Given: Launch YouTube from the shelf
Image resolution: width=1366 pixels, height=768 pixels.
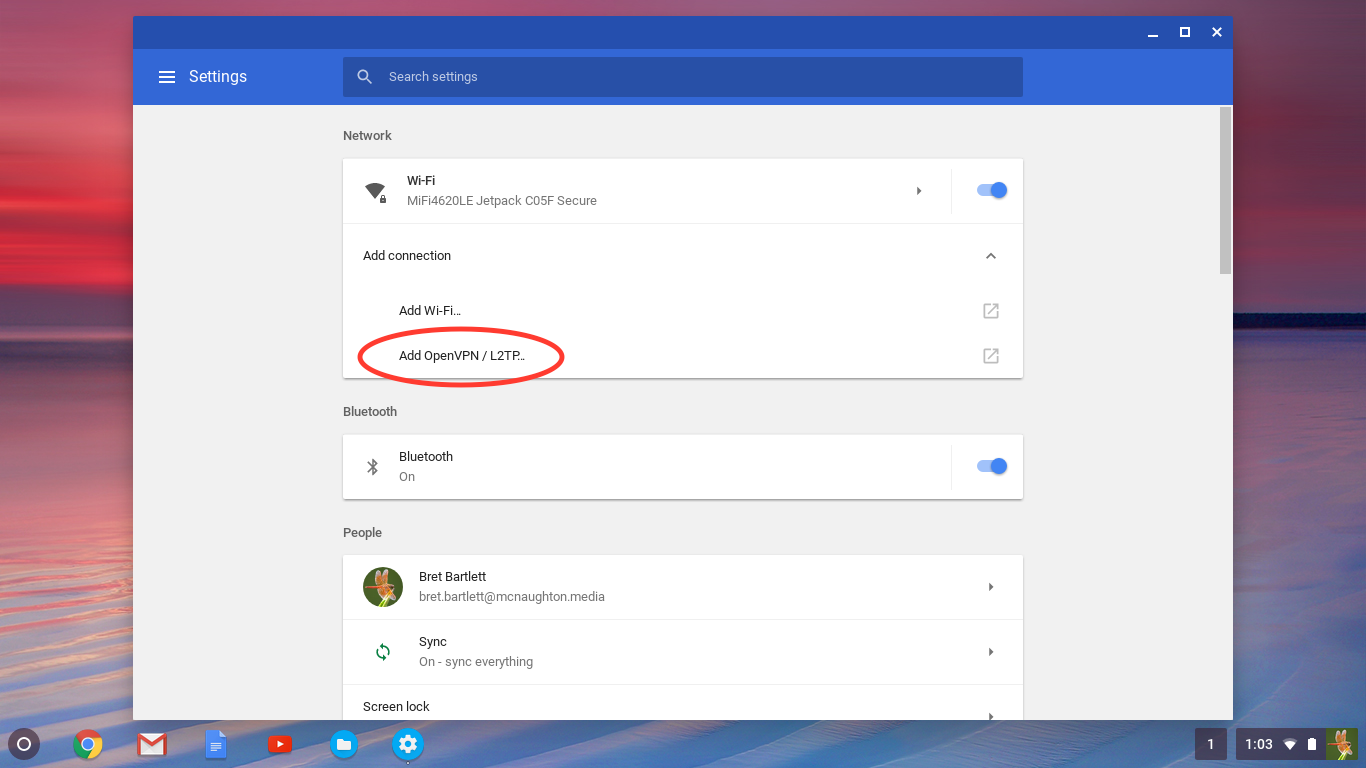Looking at the screenshot, I should coord(280,744).
